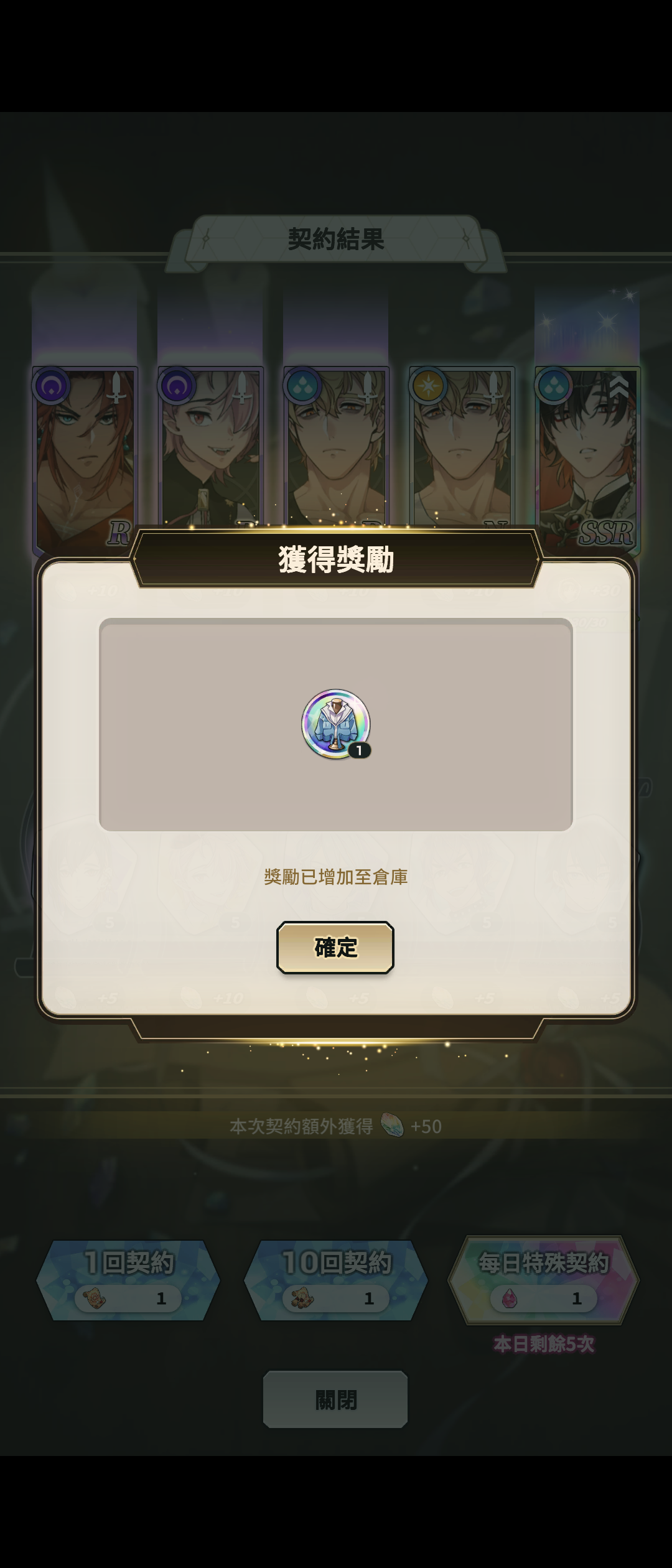The height and width of the screenshot is (1568, 672).
Task: View the pink-haired vampire character card
Action: (x=211, y=447)
